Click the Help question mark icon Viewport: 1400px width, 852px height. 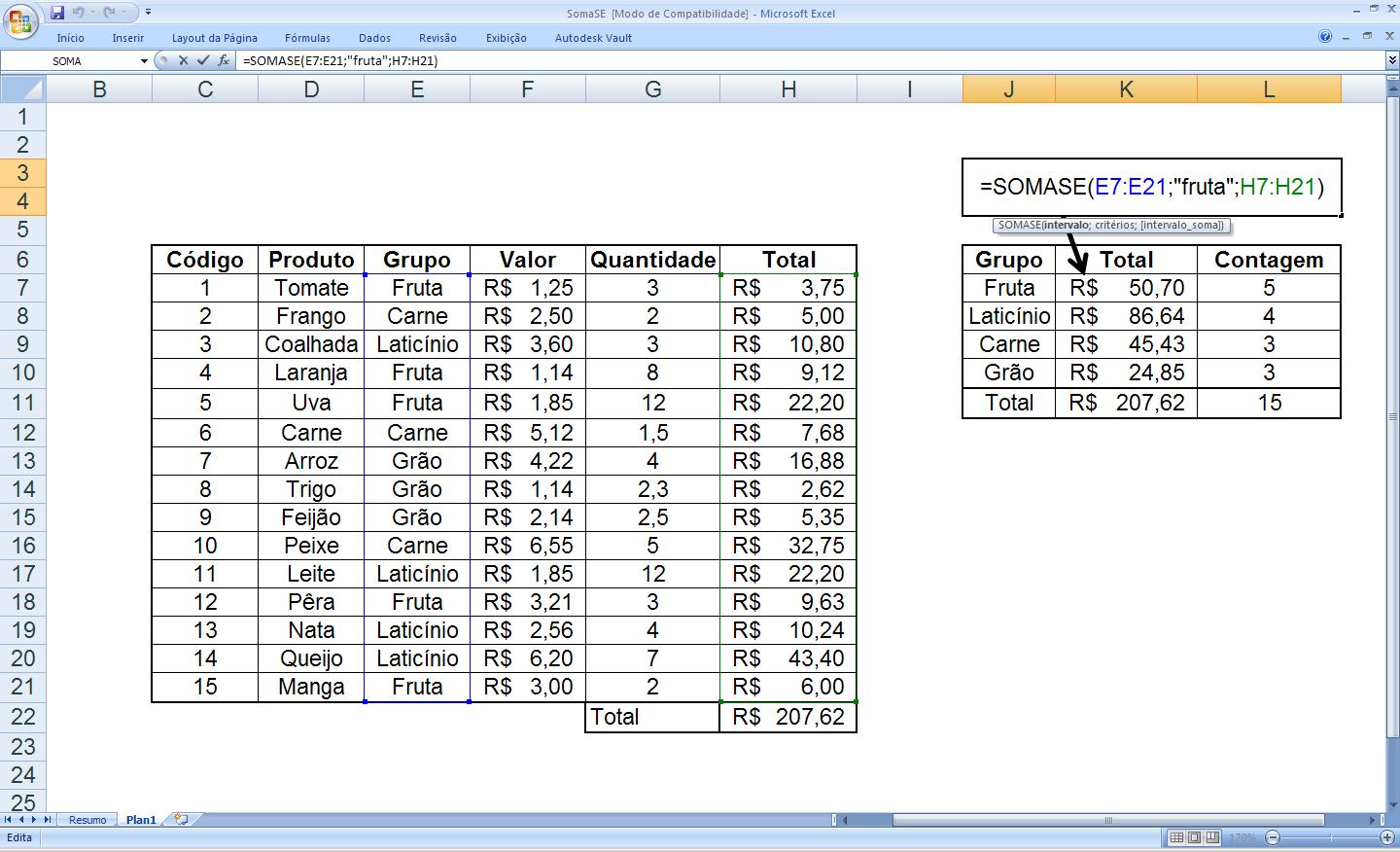[1325, 36]
